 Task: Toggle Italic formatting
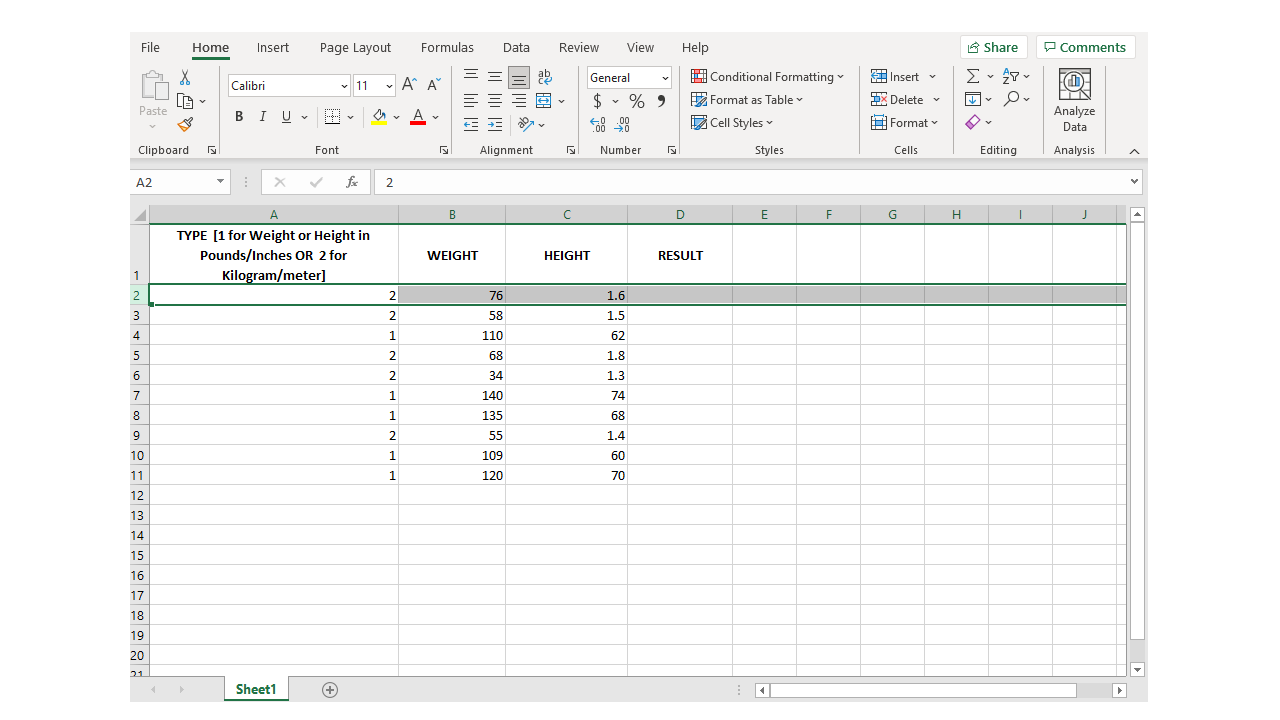pos(263,117)
